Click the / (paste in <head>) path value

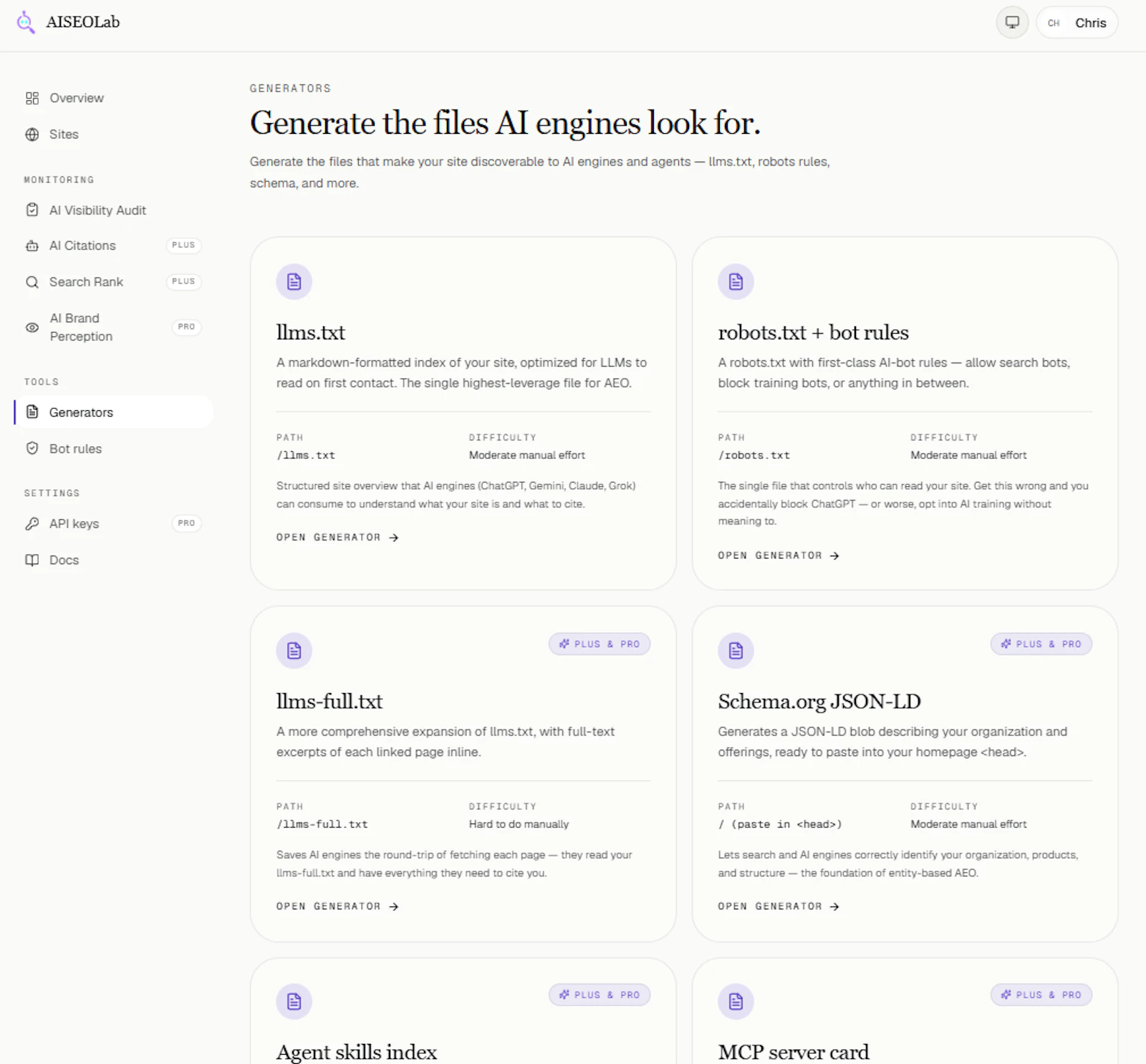pyautogui.click(x=780, y=825)
